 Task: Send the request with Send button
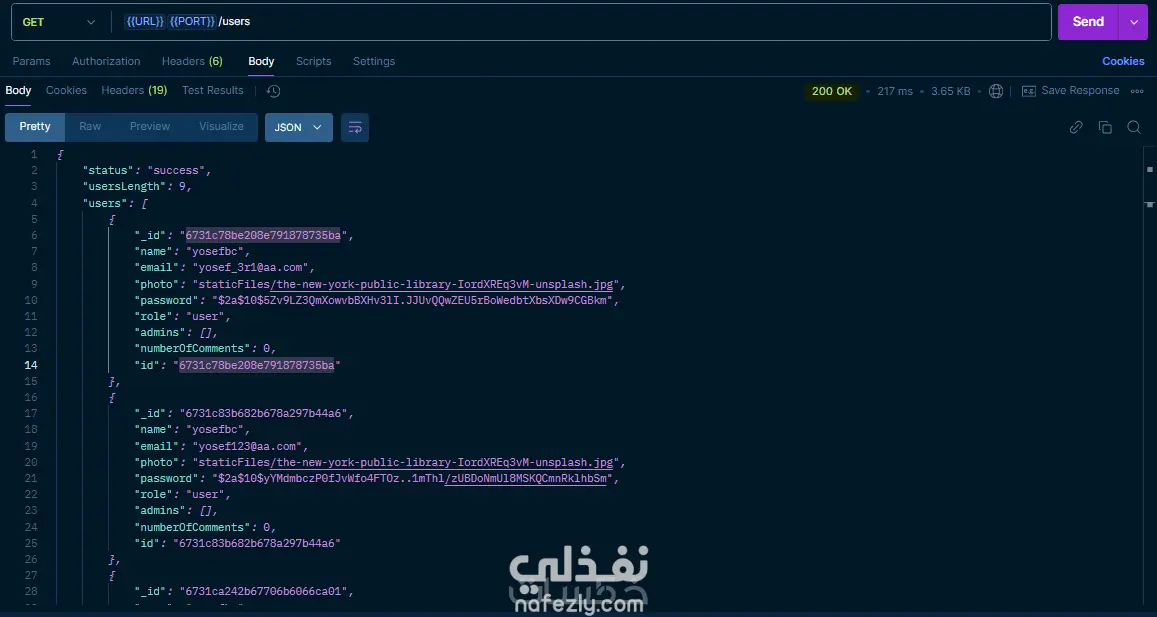point(1088,22)
